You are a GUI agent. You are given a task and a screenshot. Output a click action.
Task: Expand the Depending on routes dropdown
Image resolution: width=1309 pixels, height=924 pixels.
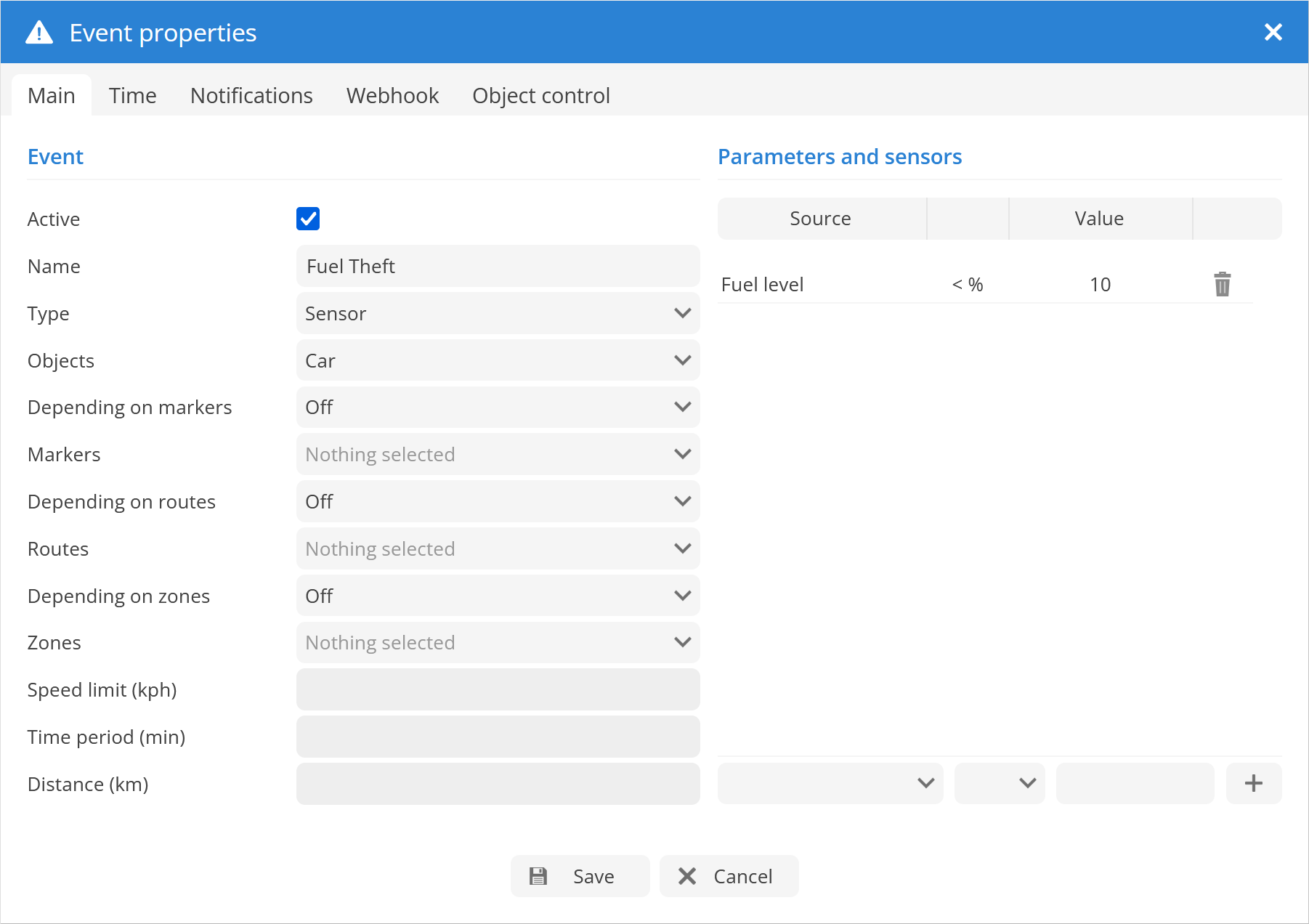pyautogui.click(x=498, y=501)
